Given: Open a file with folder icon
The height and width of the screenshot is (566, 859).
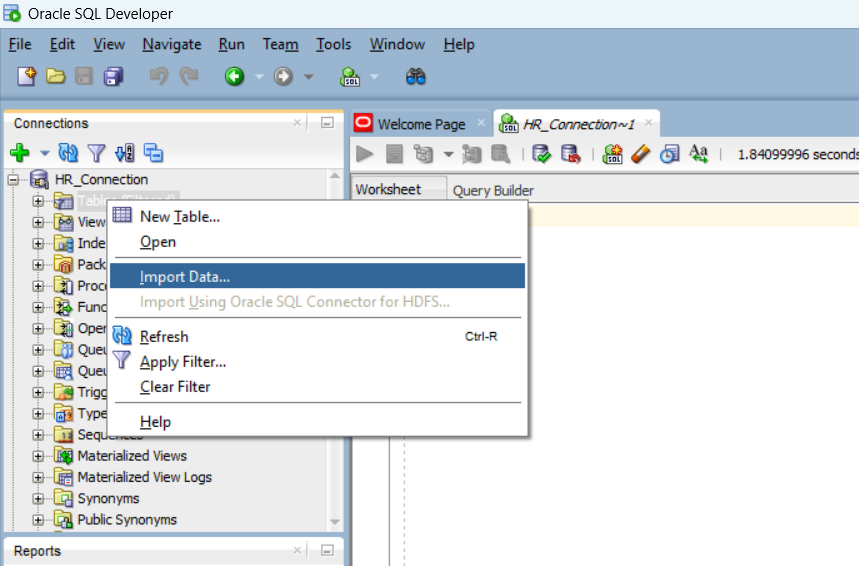Looking at the screenshot, I should (55, 76).
